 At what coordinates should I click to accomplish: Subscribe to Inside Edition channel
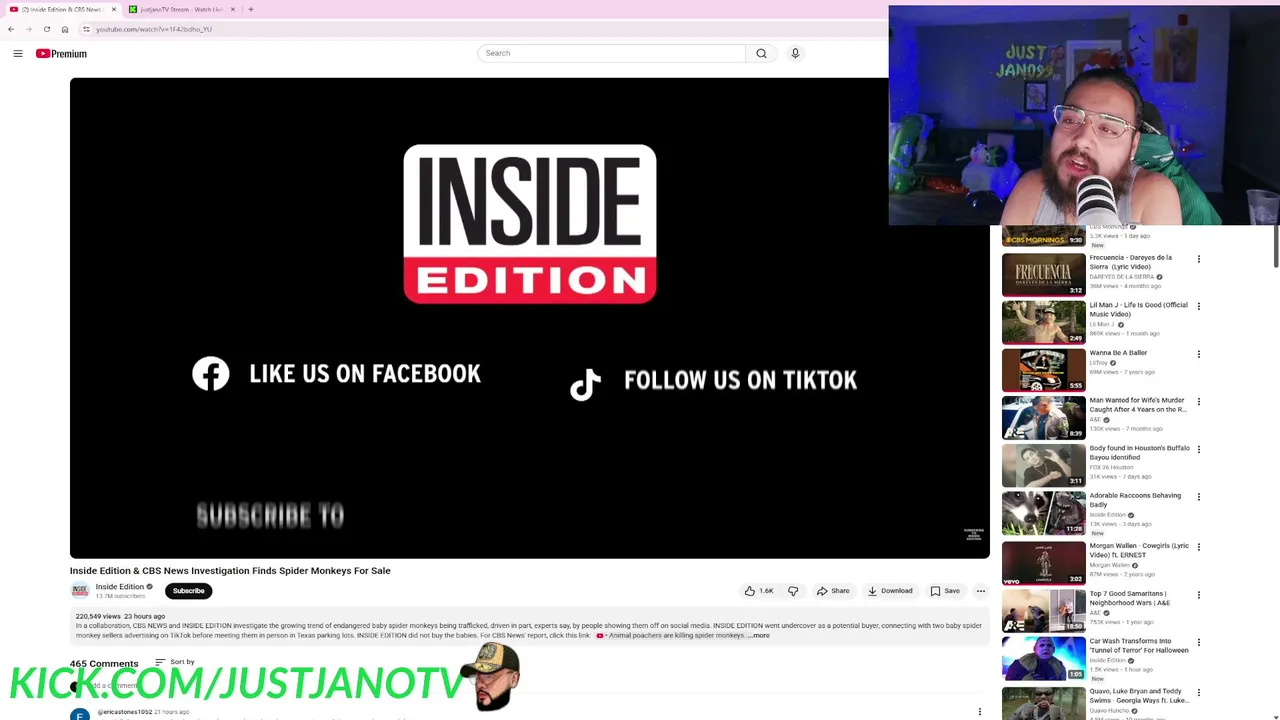point(188,591)
